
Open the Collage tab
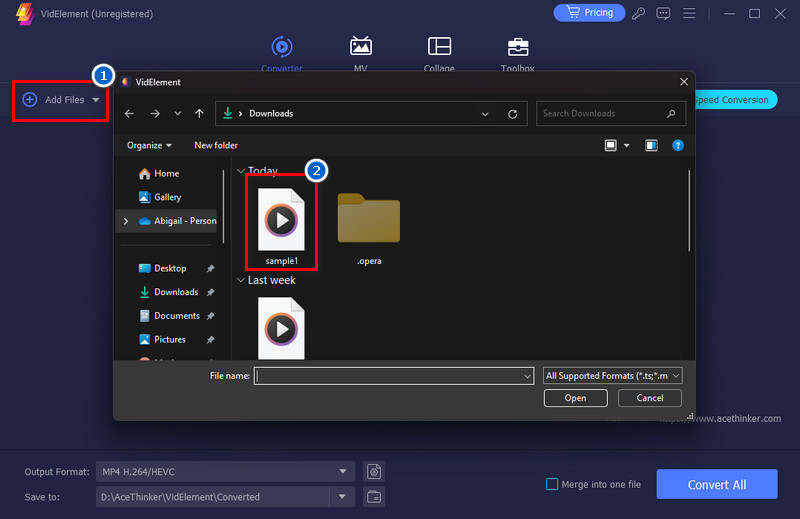click(439, 54)
